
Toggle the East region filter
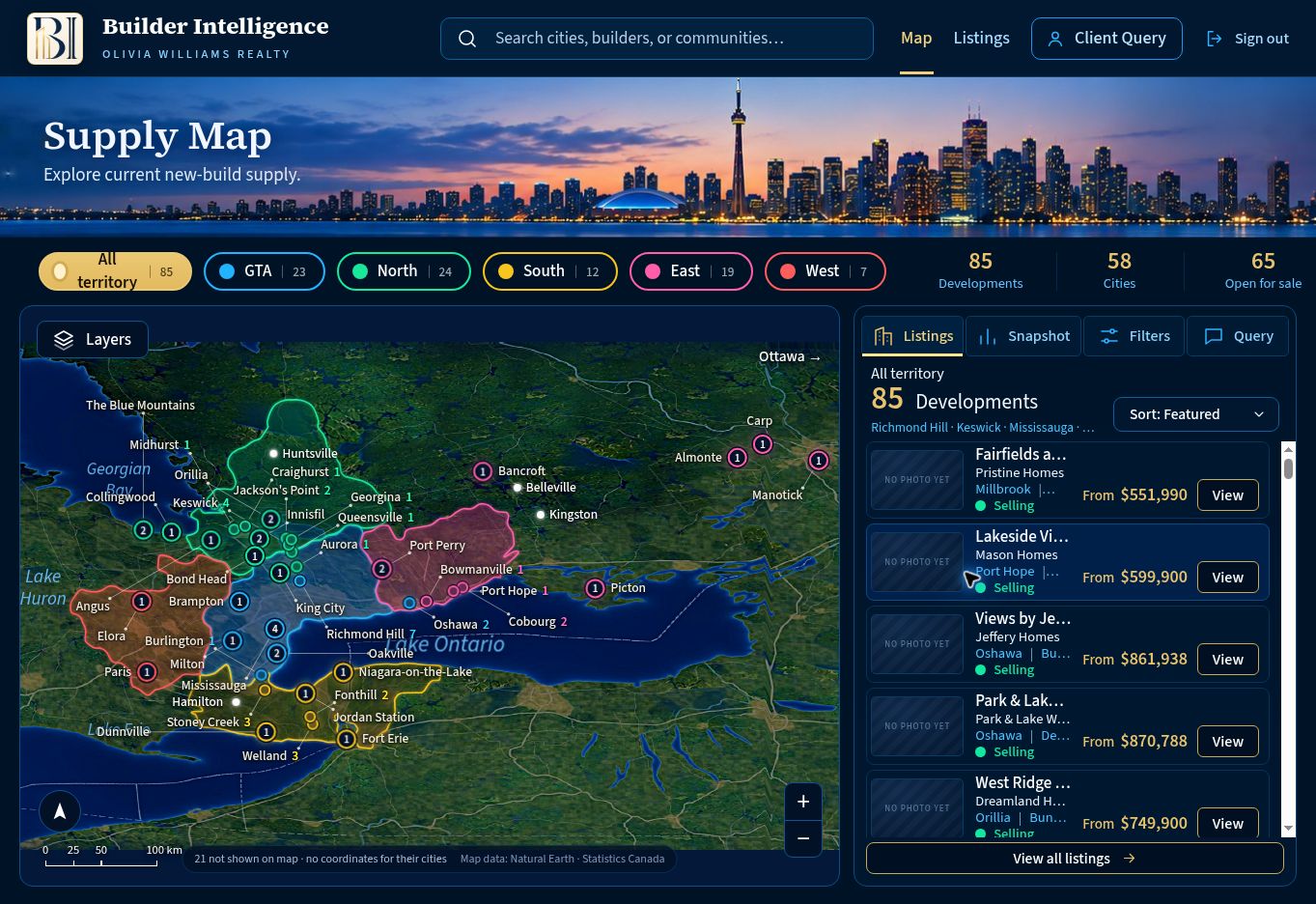tap(691, 271)
